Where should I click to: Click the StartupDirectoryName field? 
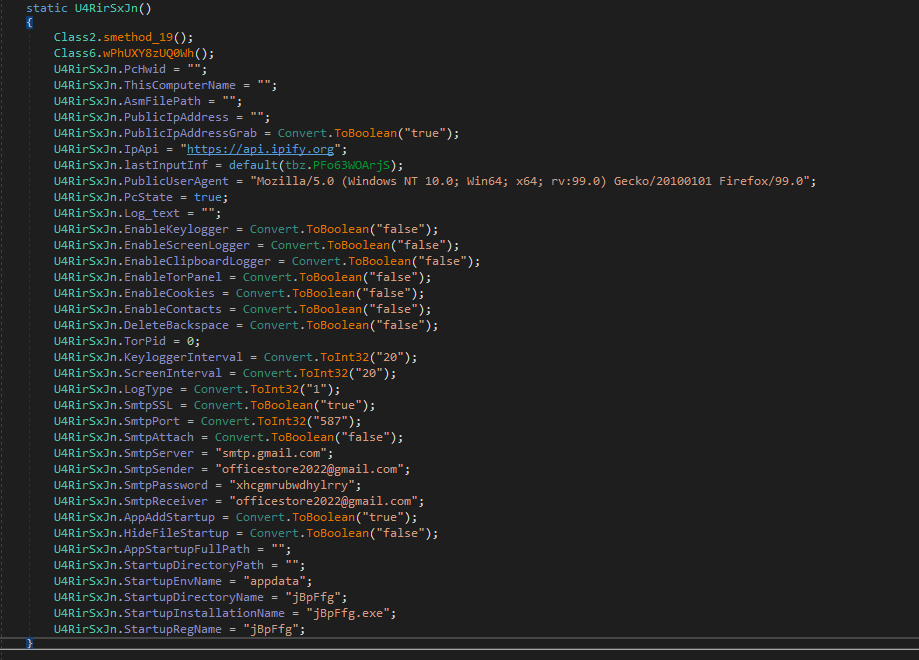[193, 597]
